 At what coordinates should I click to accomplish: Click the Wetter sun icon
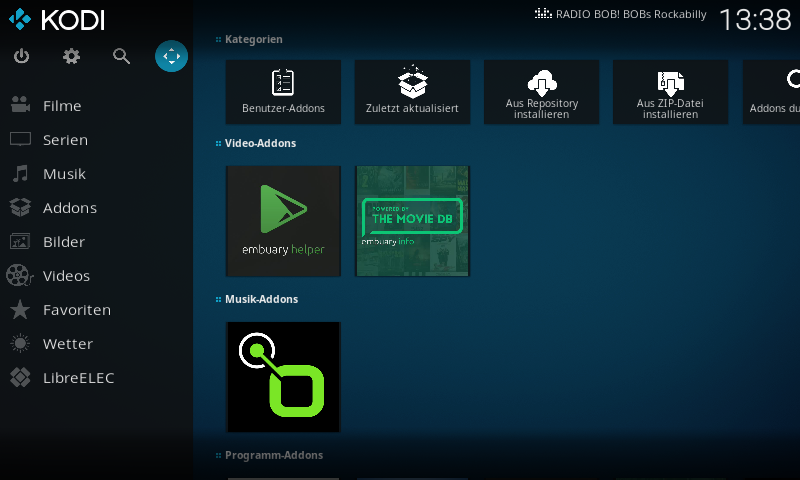[20, 343]
